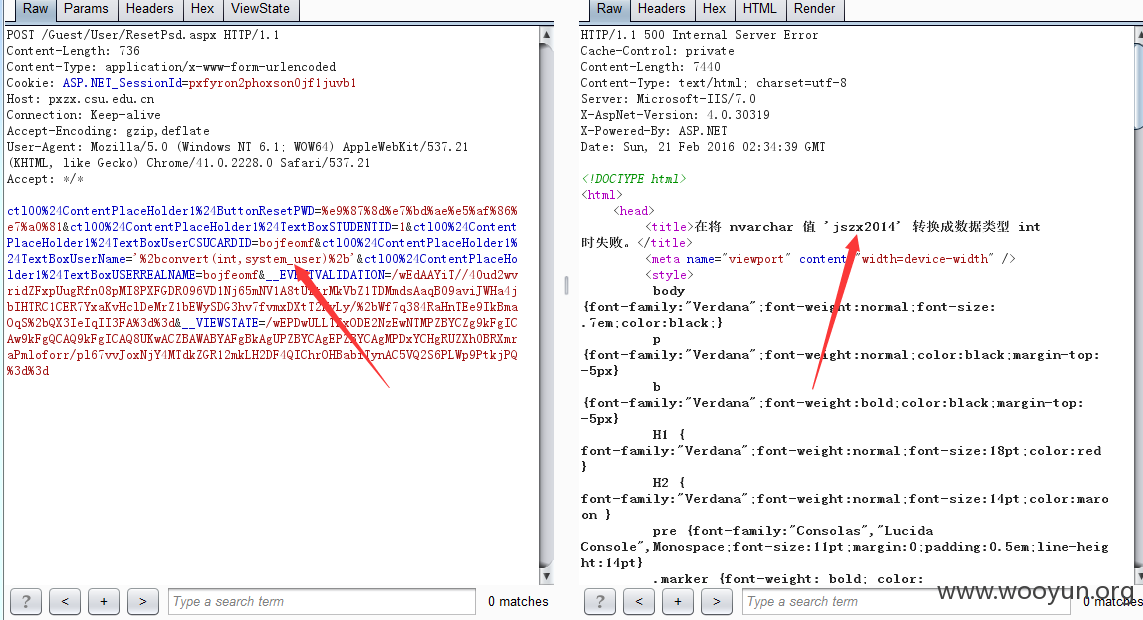Switch to the request Raw tab

(35, 9)
